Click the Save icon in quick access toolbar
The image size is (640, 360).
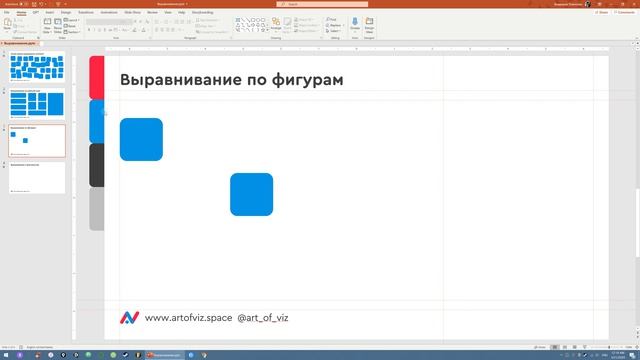tap(34, 4)
